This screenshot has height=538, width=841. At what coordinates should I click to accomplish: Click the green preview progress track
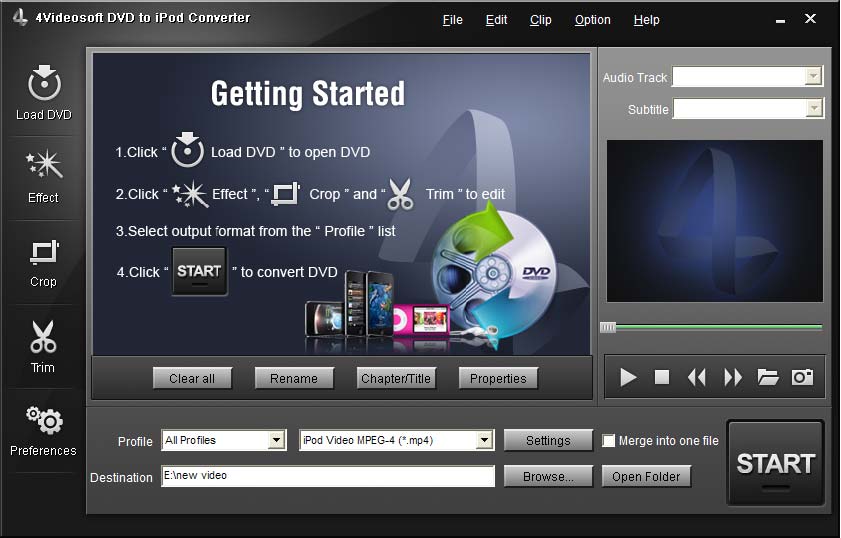point(719,327)
